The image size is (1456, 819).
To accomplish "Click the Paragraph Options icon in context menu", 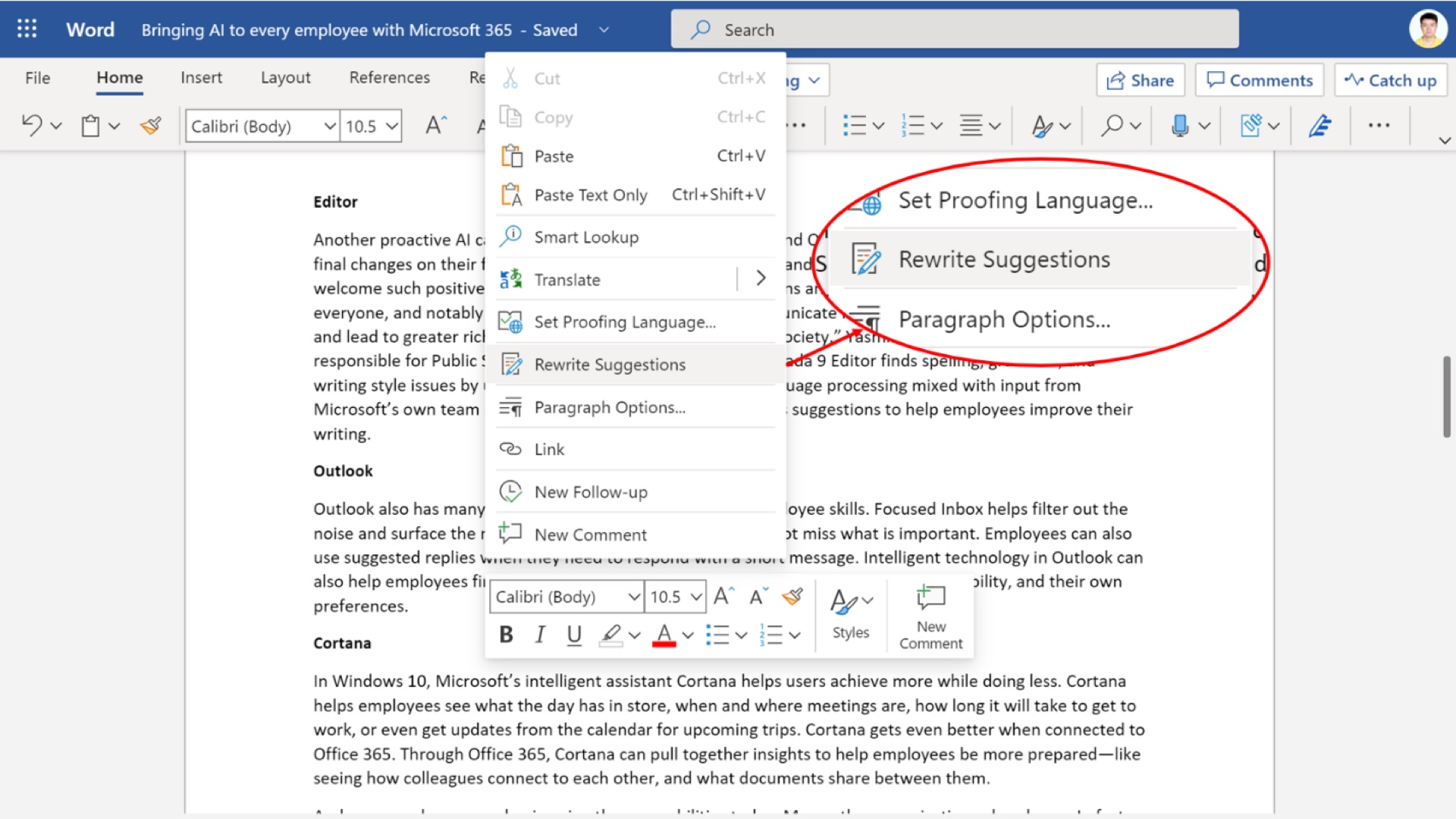I will tap(513, 406).
